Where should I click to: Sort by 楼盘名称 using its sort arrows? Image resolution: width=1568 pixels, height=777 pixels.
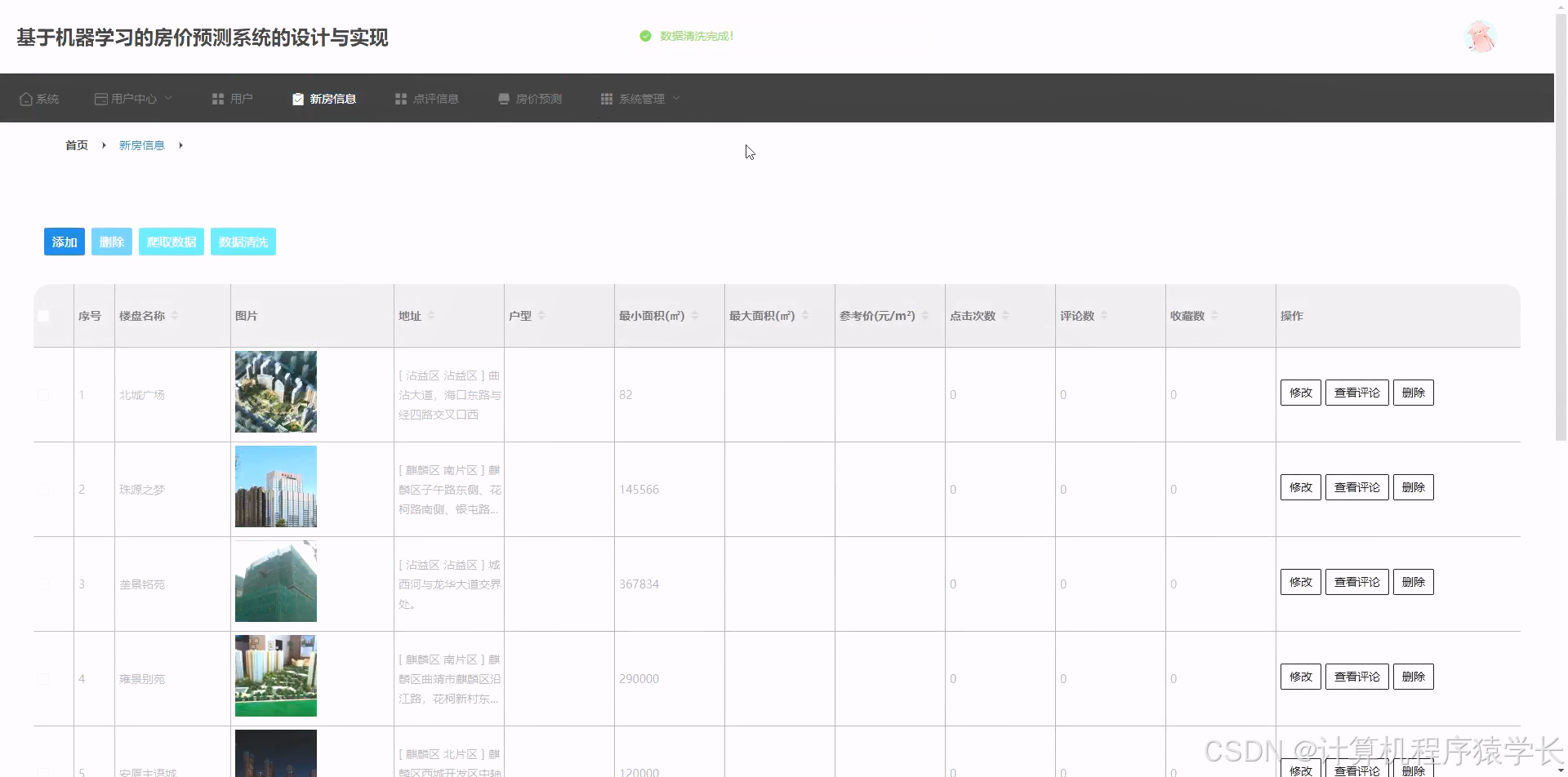175,316
